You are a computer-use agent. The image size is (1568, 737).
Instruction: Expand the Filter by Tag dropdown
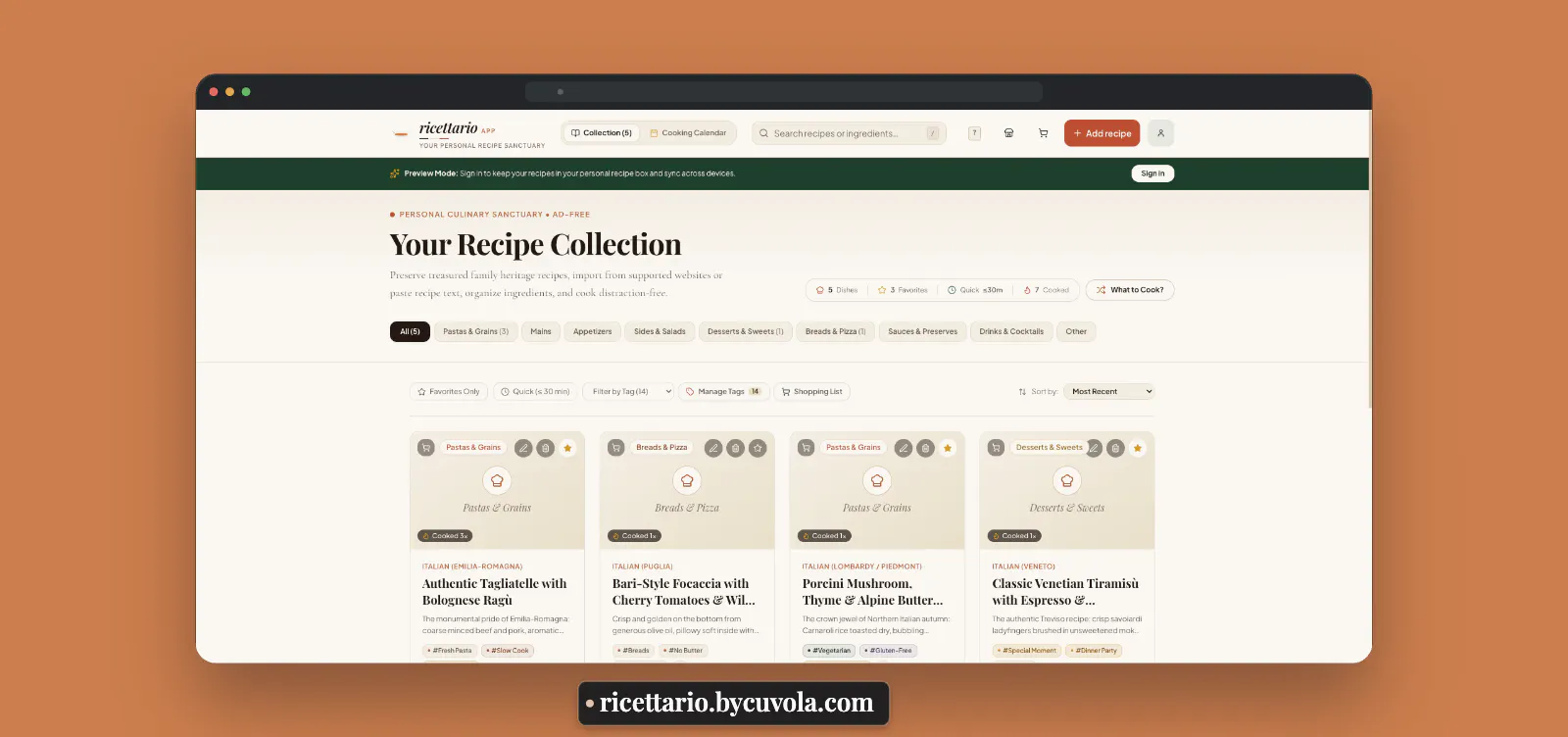click(x=629, y=392)
